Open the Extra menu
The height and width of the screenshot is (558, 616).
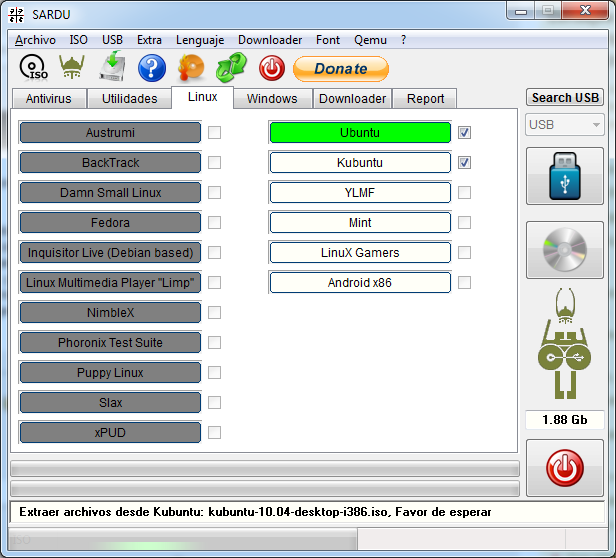(149, 40)
